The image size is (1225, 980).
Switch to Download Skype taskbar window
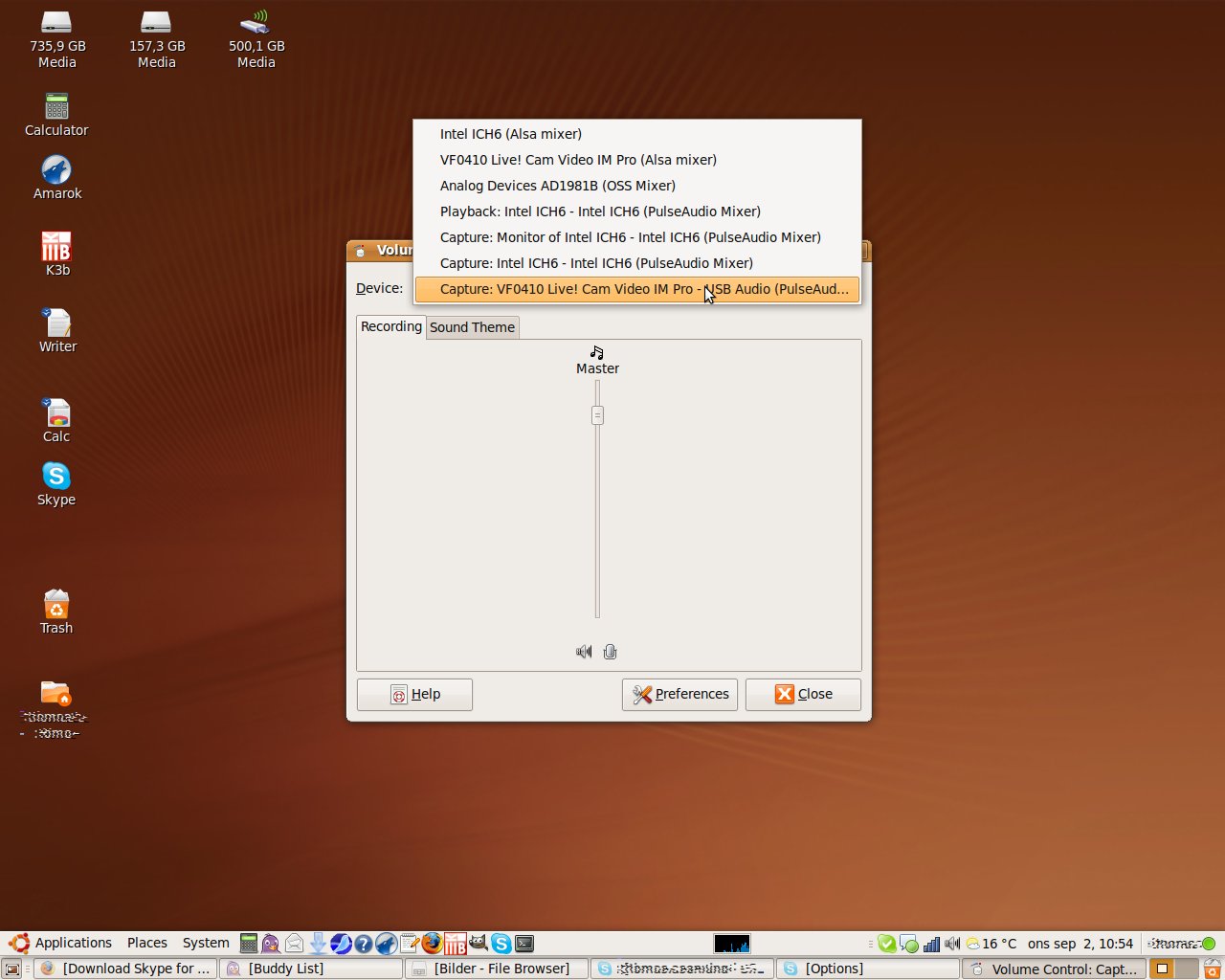coord(125,969)
